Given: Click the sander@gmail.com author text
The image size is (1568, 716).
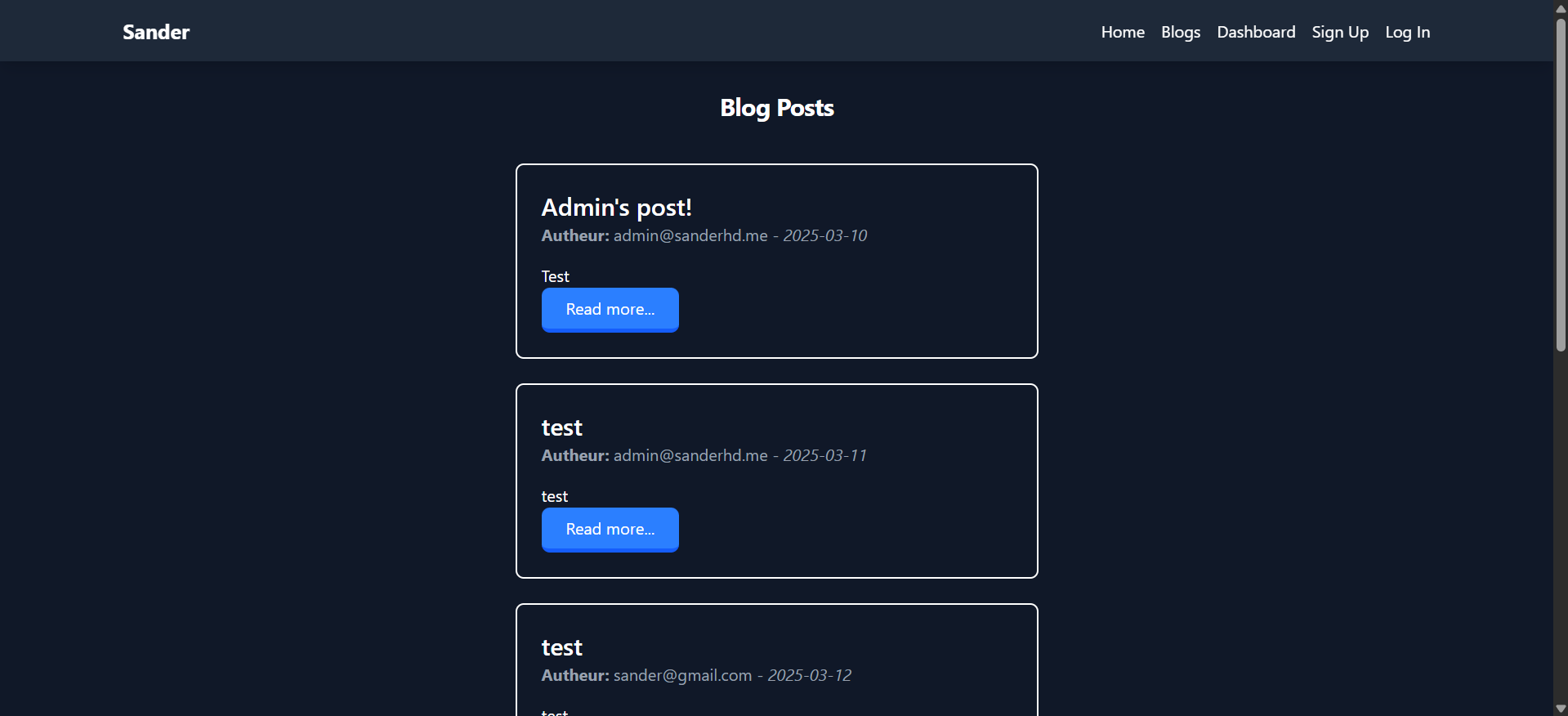Looking at the screenshot, I should click(x=682, y=675).
